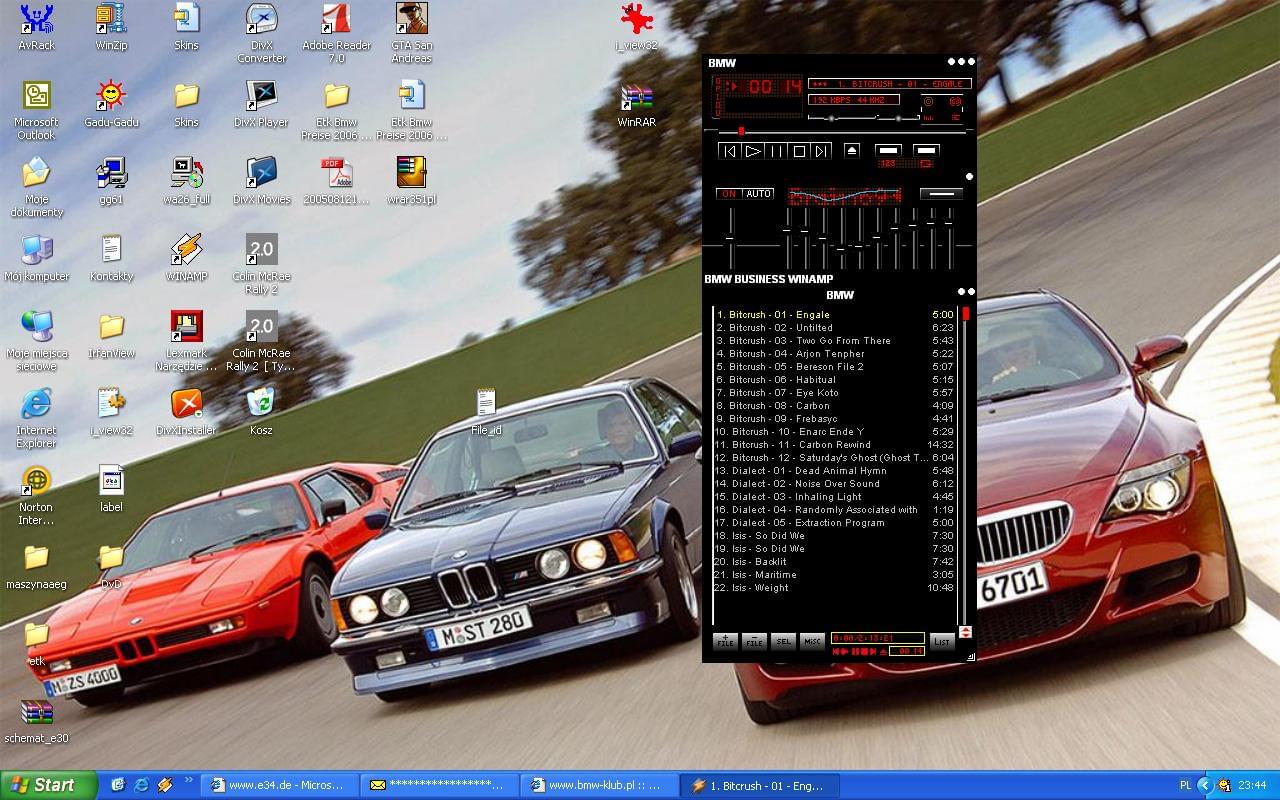Viewport: 1280px width, 800px height.
Task: Click the Winamp play button
Action: click(752, 151)
